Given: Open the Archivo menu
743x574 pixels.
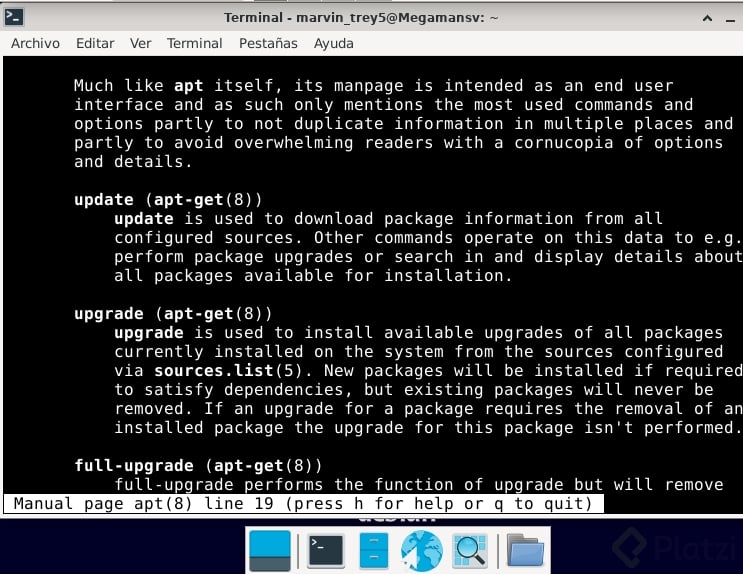Looking at the screenshot, I should pos(36,44).
